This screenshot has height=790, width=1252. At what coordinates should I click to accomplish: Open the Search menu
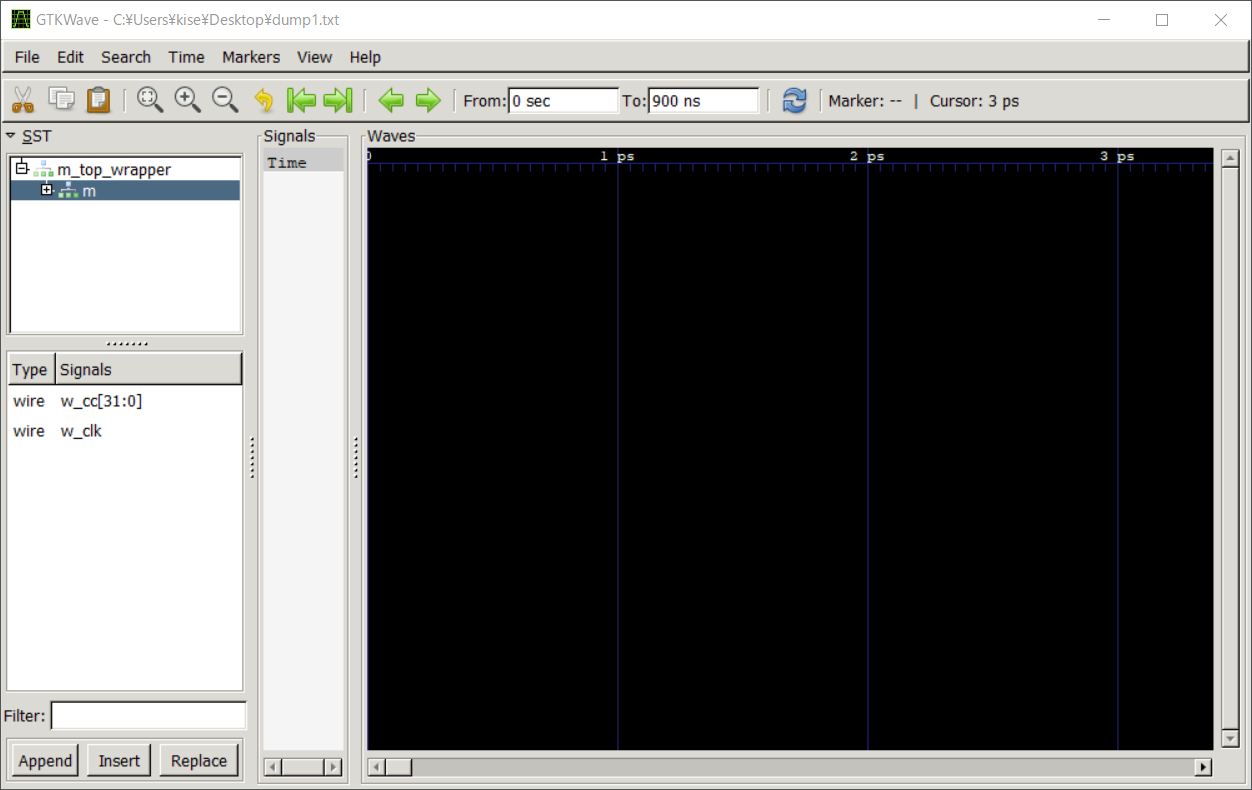click(x=126, y=57)
